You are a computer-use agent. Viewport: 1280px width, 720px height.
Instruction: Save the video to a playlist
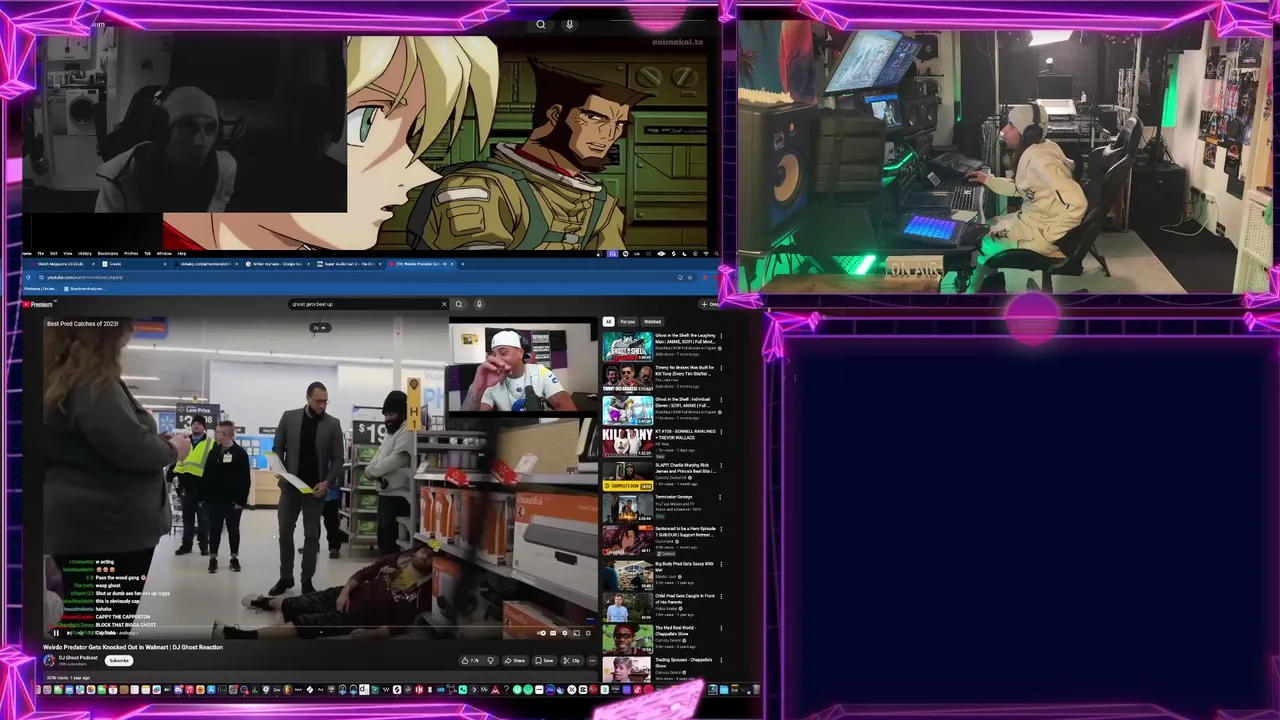click(x=544, y=660)
